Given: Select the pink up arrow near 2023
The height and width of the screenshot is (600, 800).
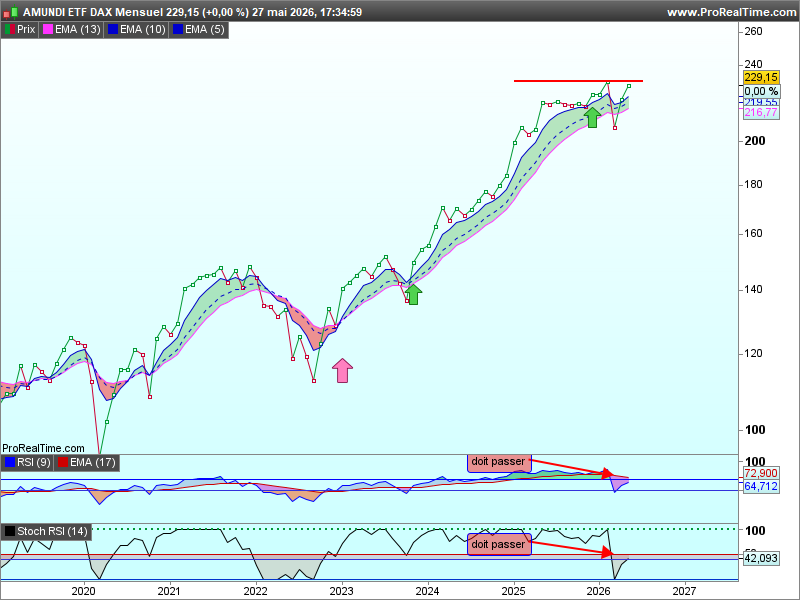Looking at the screenshot, I should 342,370.
